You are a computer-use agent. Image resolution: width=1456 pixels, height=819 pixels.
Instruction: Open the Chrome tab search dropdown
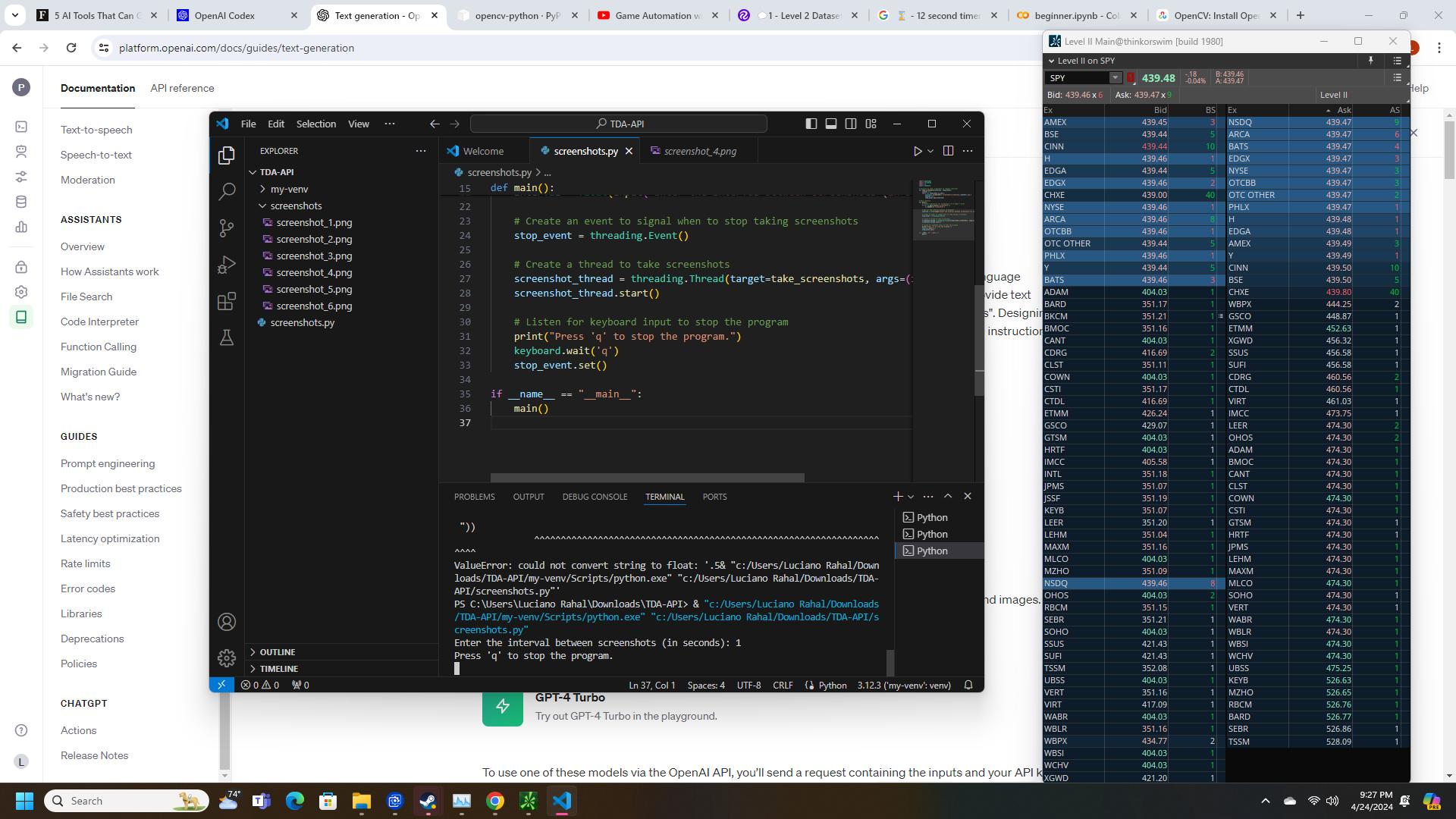click(14, 15)
